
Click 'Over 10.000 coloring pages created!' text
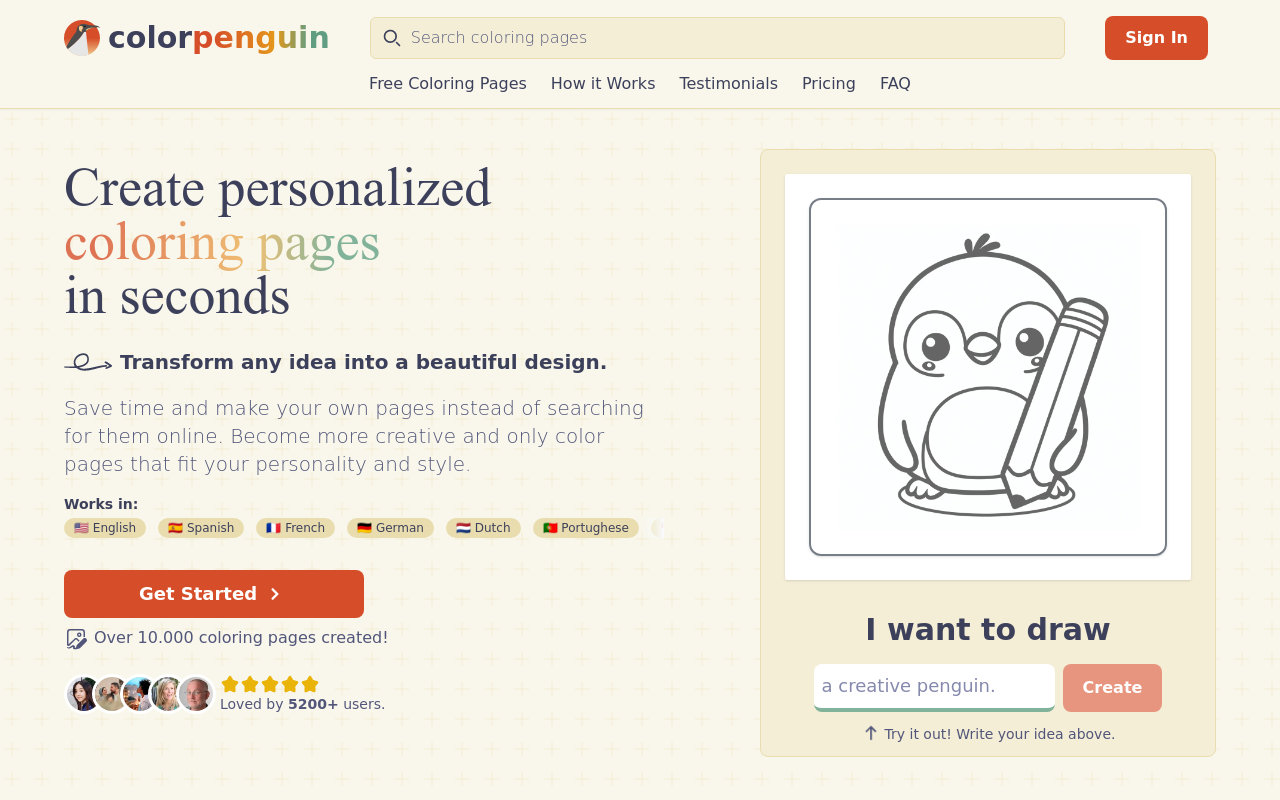click(241, 637)
